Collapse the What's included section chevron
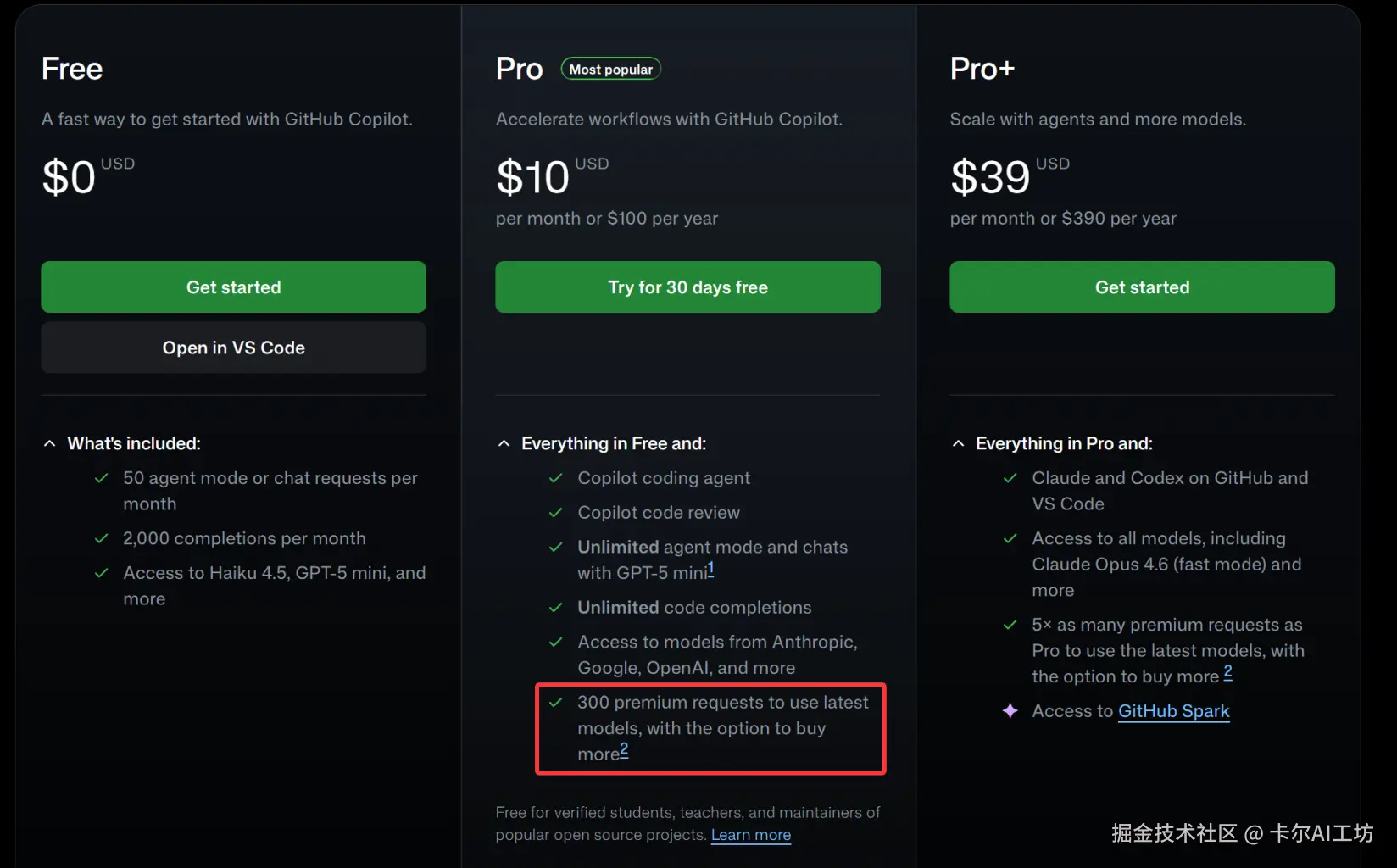The height and width of the screenshot is (868, 1397). point(50,443)
